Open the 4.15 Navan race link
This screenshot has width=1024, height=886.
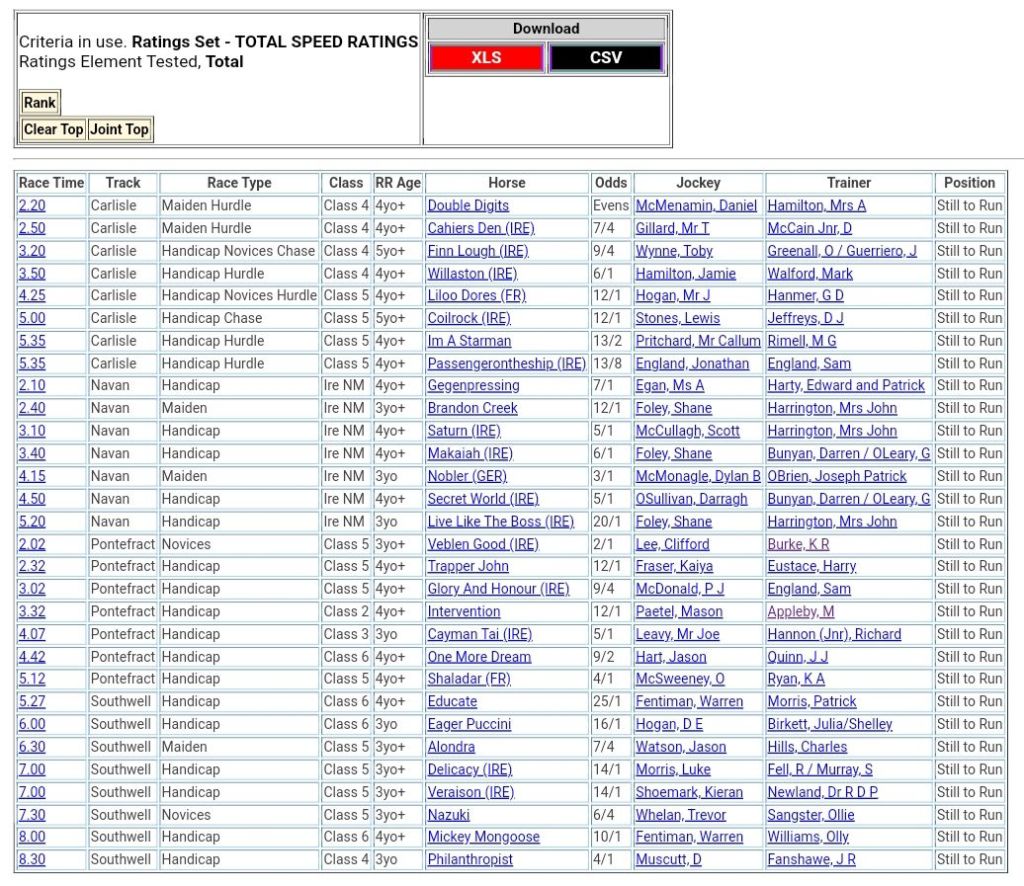click(x=32, y=476)
